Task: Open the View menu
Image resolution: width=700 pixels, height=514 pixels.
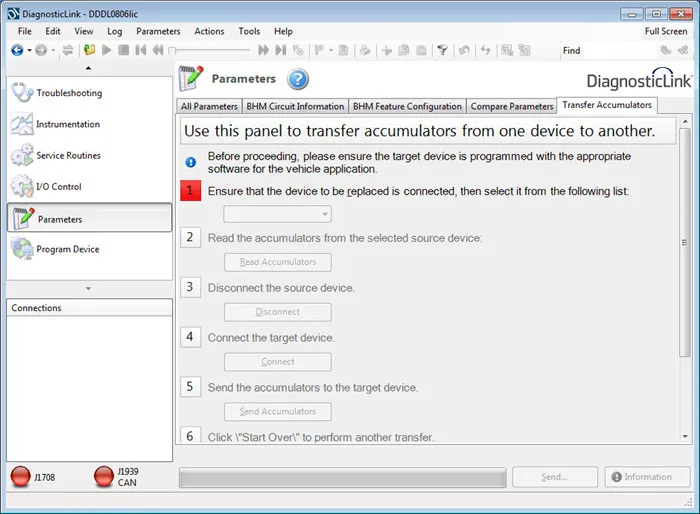Action: pyautogui.click(x=83, y=31)
